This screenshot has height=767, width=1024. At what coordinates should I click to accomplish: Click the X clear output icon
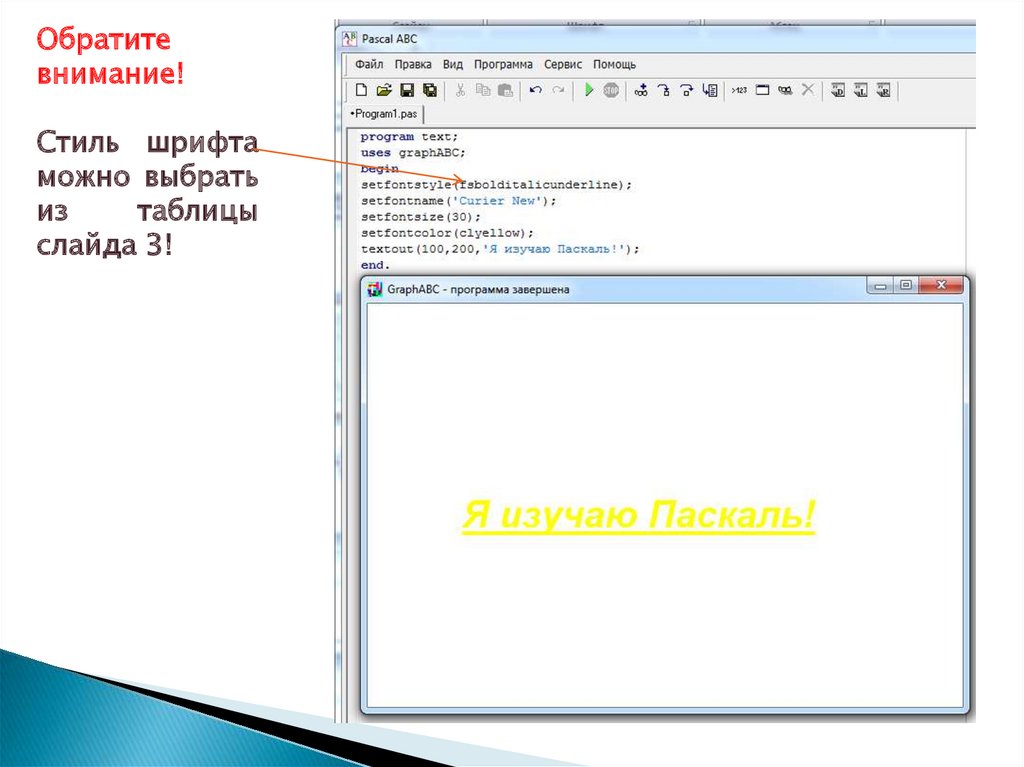808,90
